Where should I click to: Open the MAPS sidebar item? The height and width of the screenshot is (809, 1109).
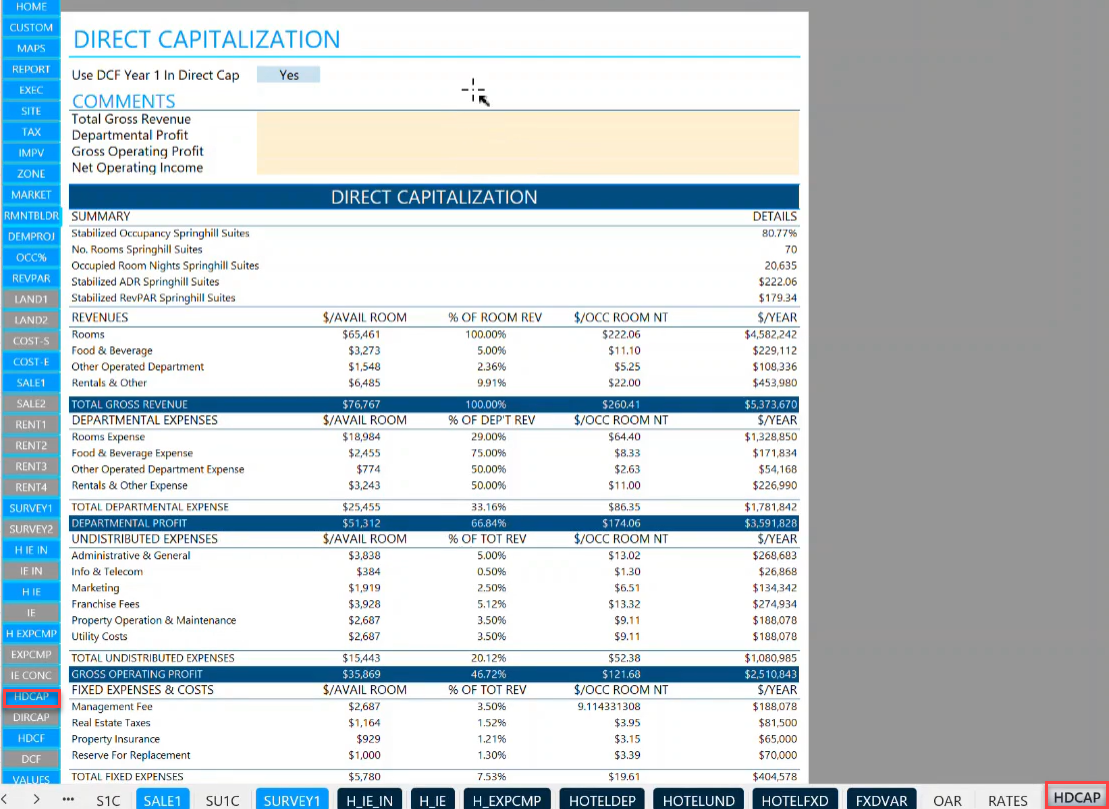[x=30, y=48]
